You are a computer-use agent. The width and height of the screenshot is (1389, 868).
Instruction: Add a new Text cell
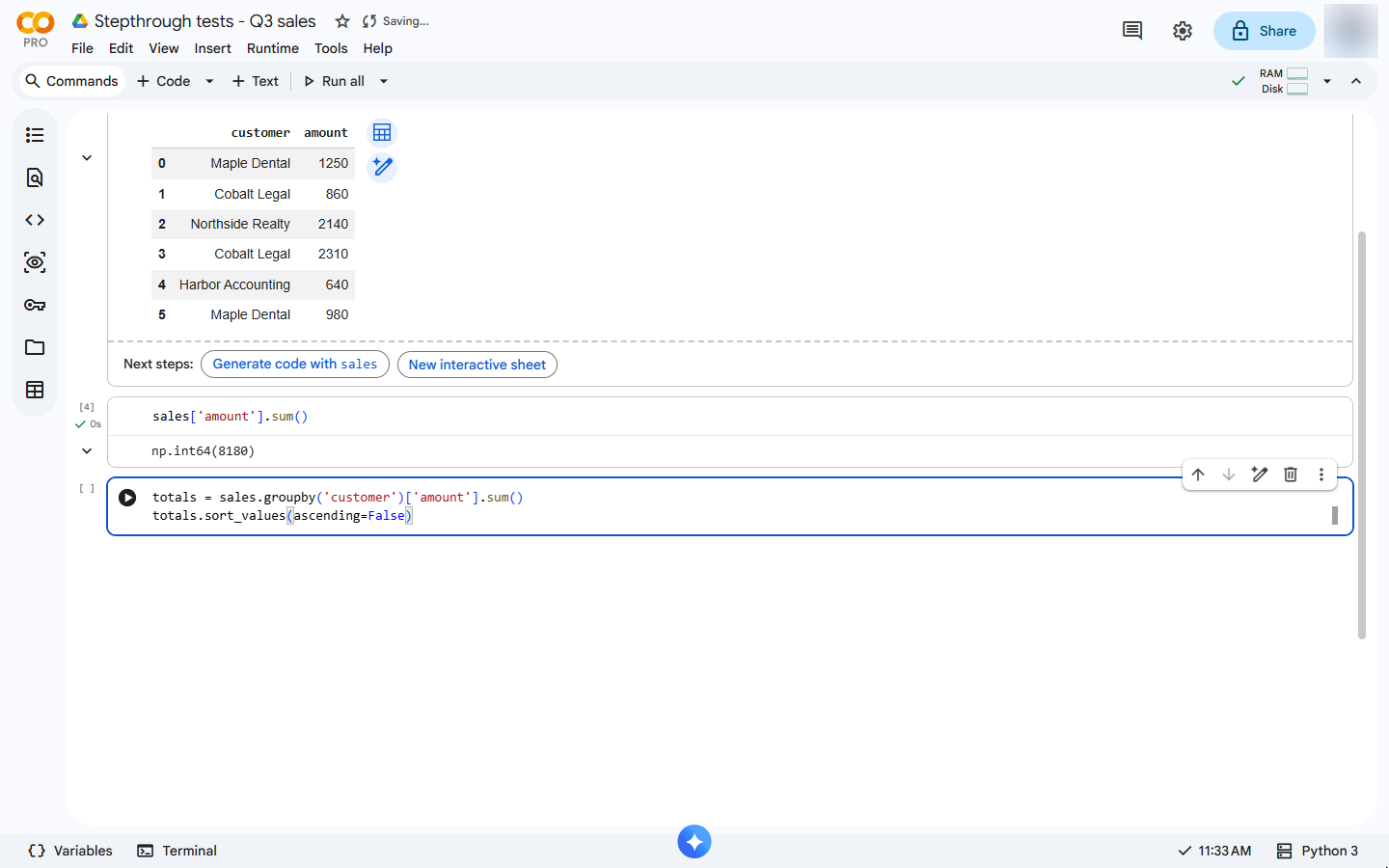pos(255,81)
